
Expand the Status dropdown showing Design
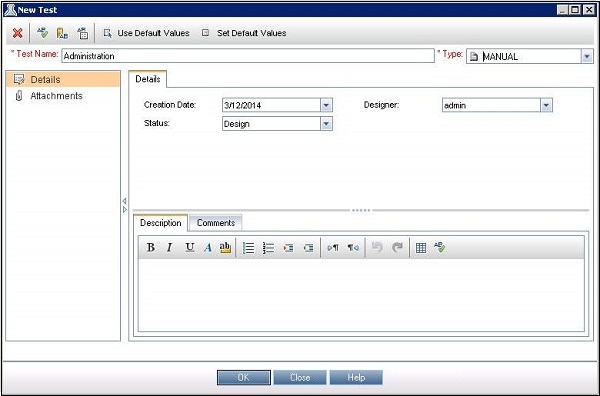tap(326, 124)
